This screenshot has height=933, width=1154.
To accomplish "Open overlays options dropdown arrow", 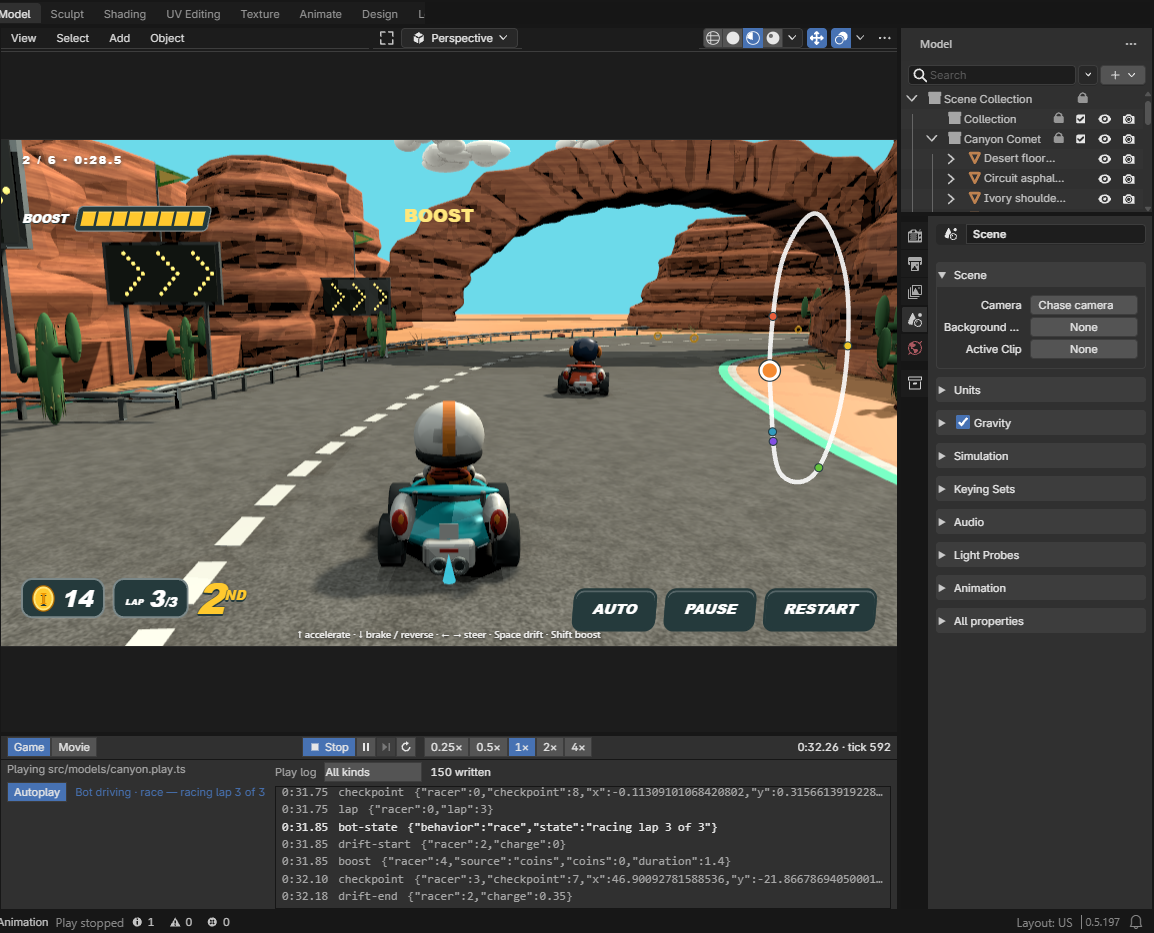I will point(860,38).
